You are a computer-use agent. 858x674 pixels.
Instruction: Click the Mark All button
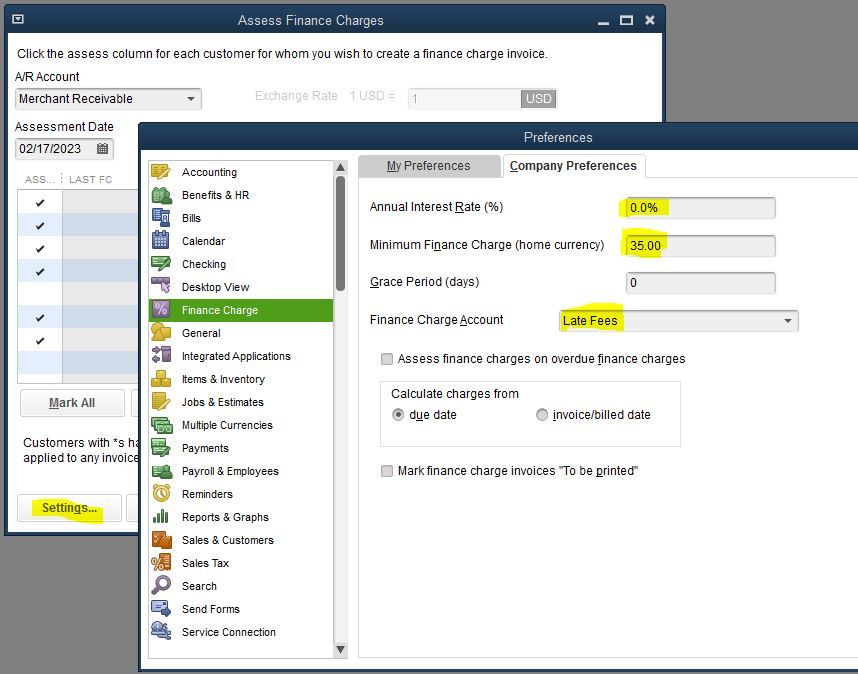[x=72, y=403]
